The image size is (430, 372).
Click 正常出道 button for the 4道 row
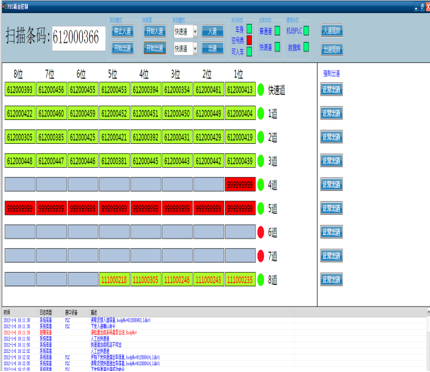(x=331, y=185)
